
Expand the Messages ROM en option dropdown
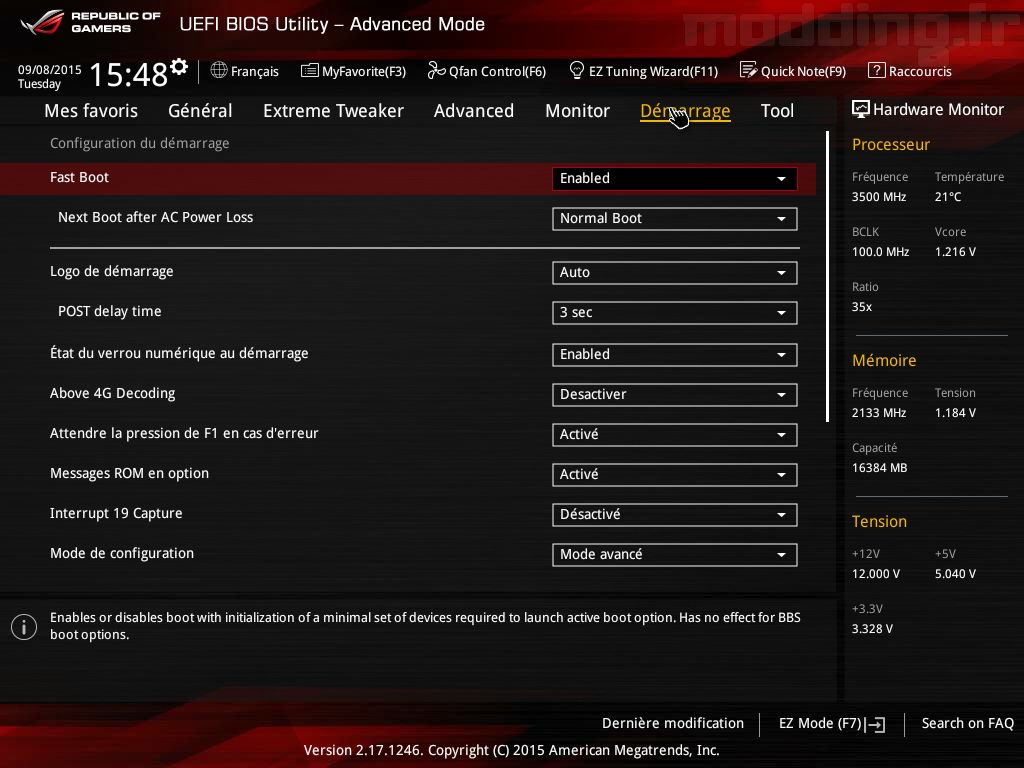tap(675, 475)
